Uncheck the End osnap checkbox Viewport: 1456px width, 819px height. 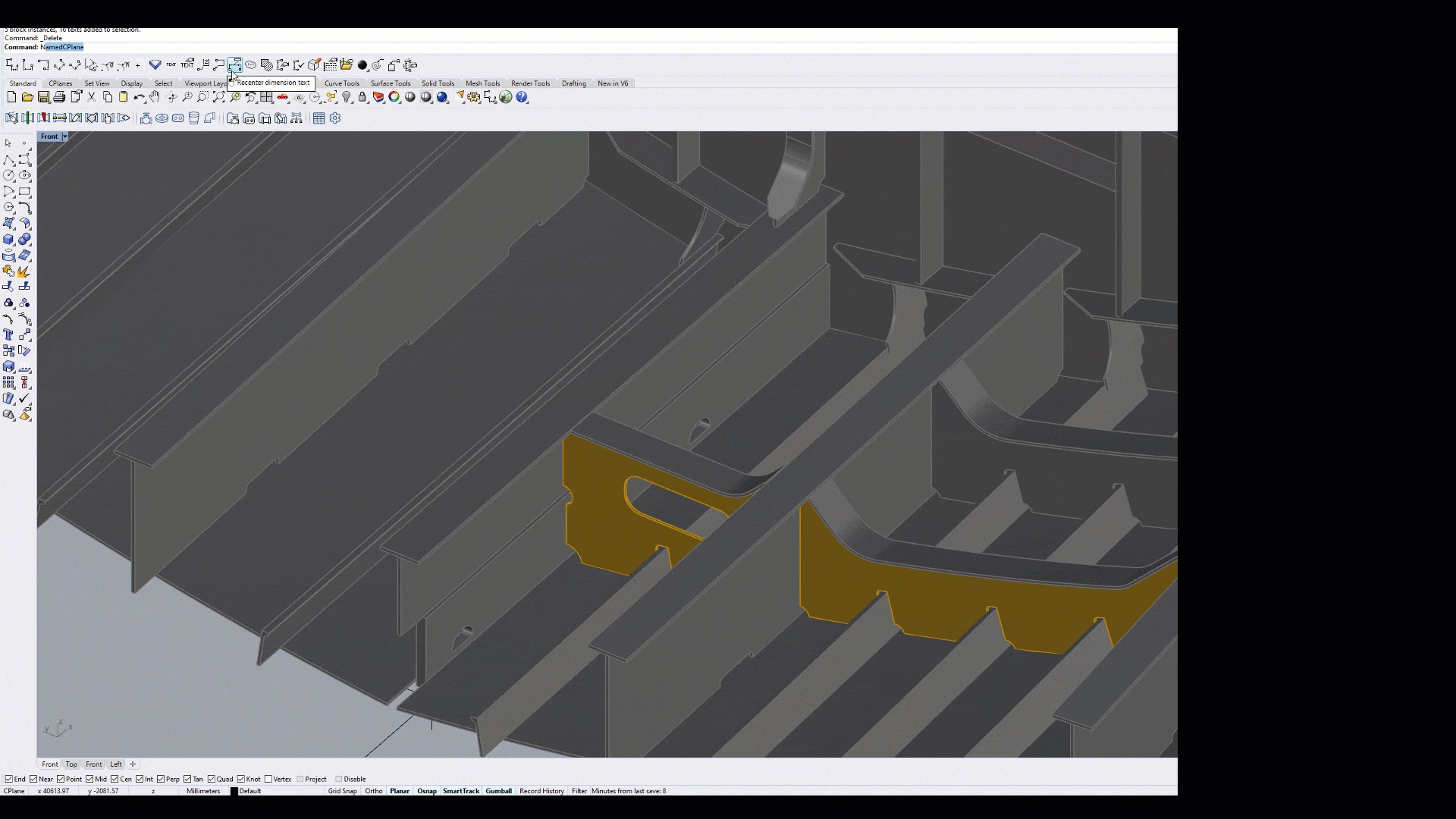pos(9,779)
